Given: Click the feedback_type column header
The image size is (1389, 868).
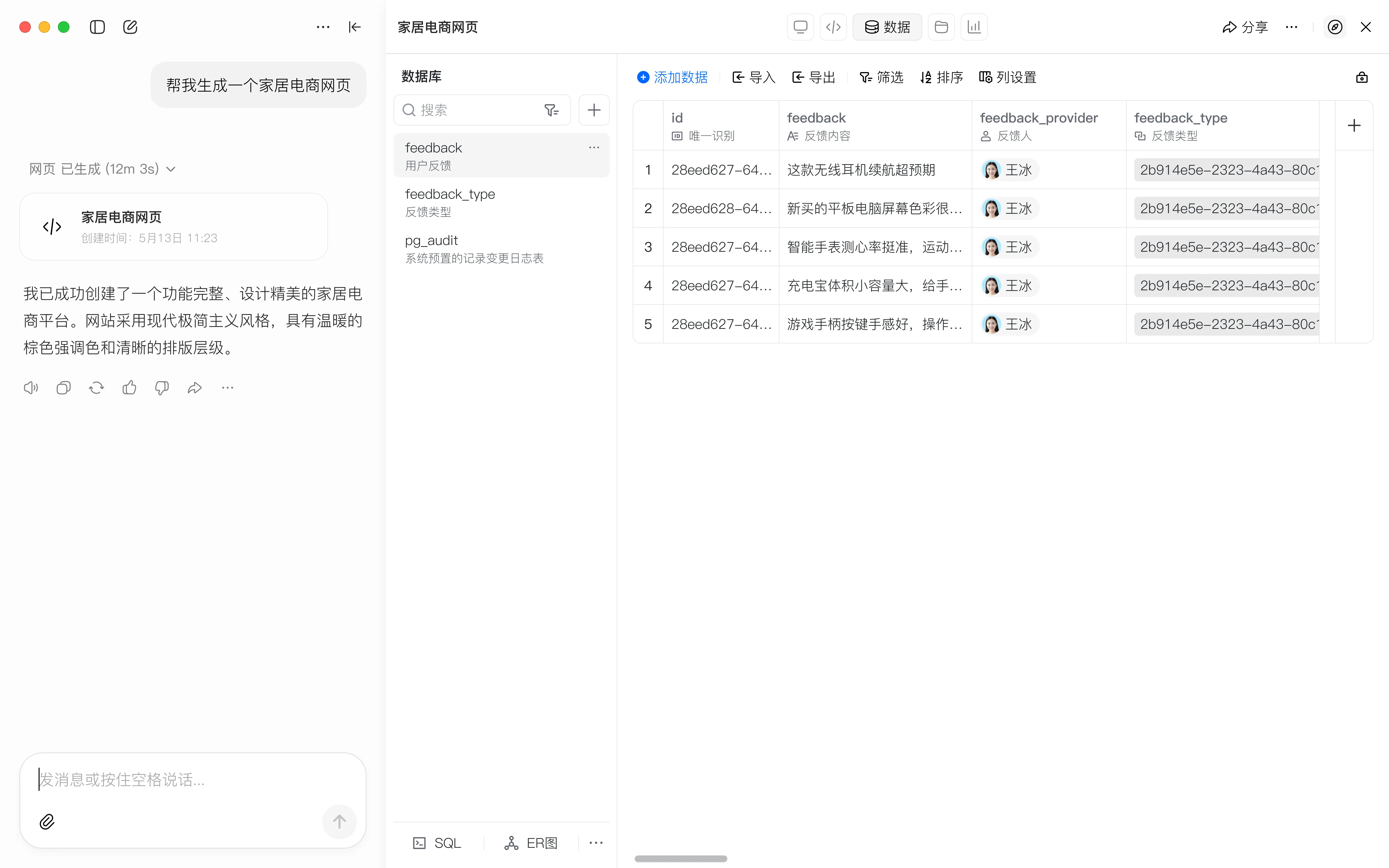Looking at the screenshot, I should tap(1223, 126).
